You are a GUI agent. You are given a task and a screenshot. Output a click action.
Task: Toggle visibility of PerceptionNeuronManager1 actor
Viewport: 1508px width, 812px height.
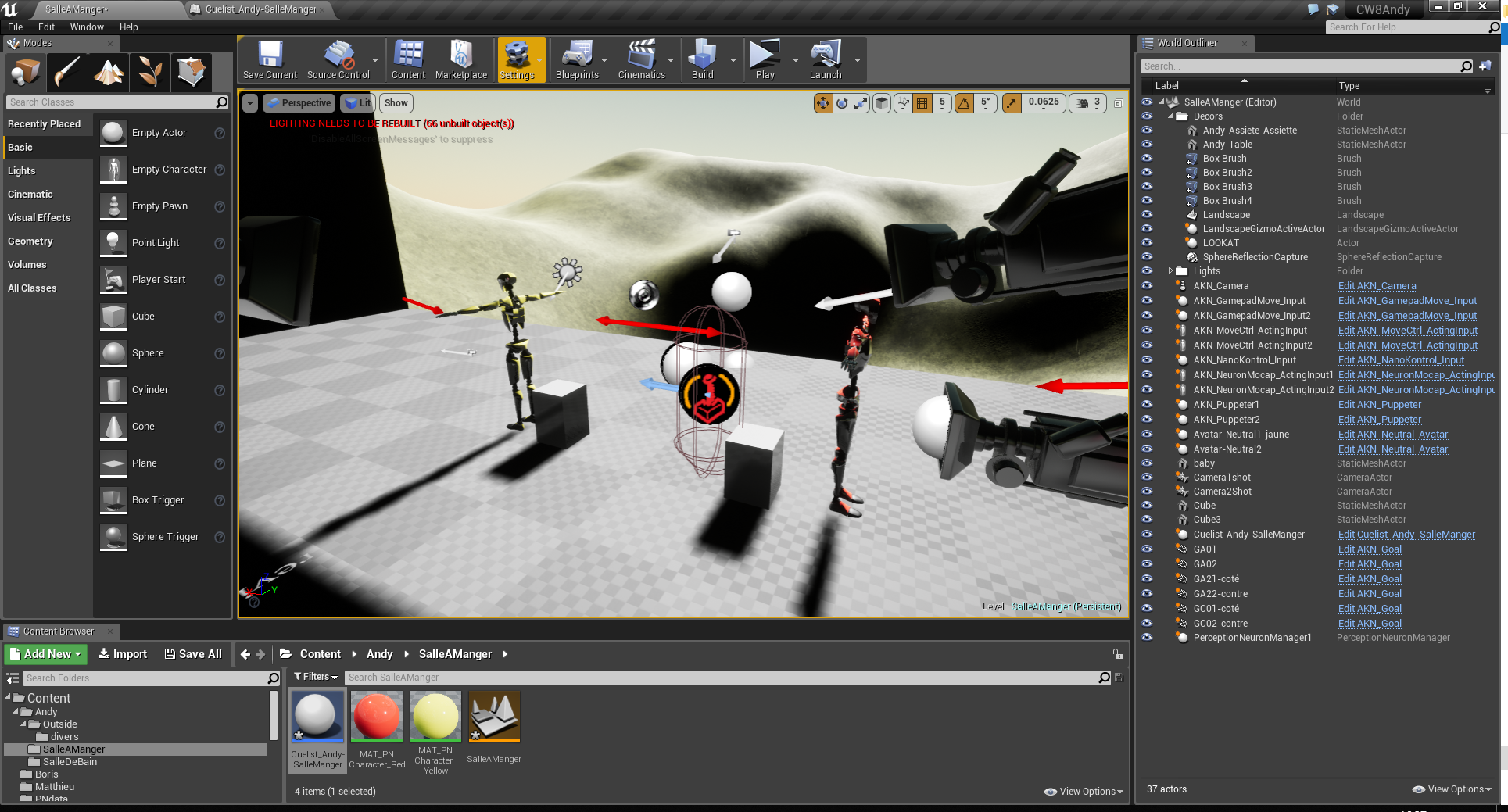click(x=1147, y=638)
